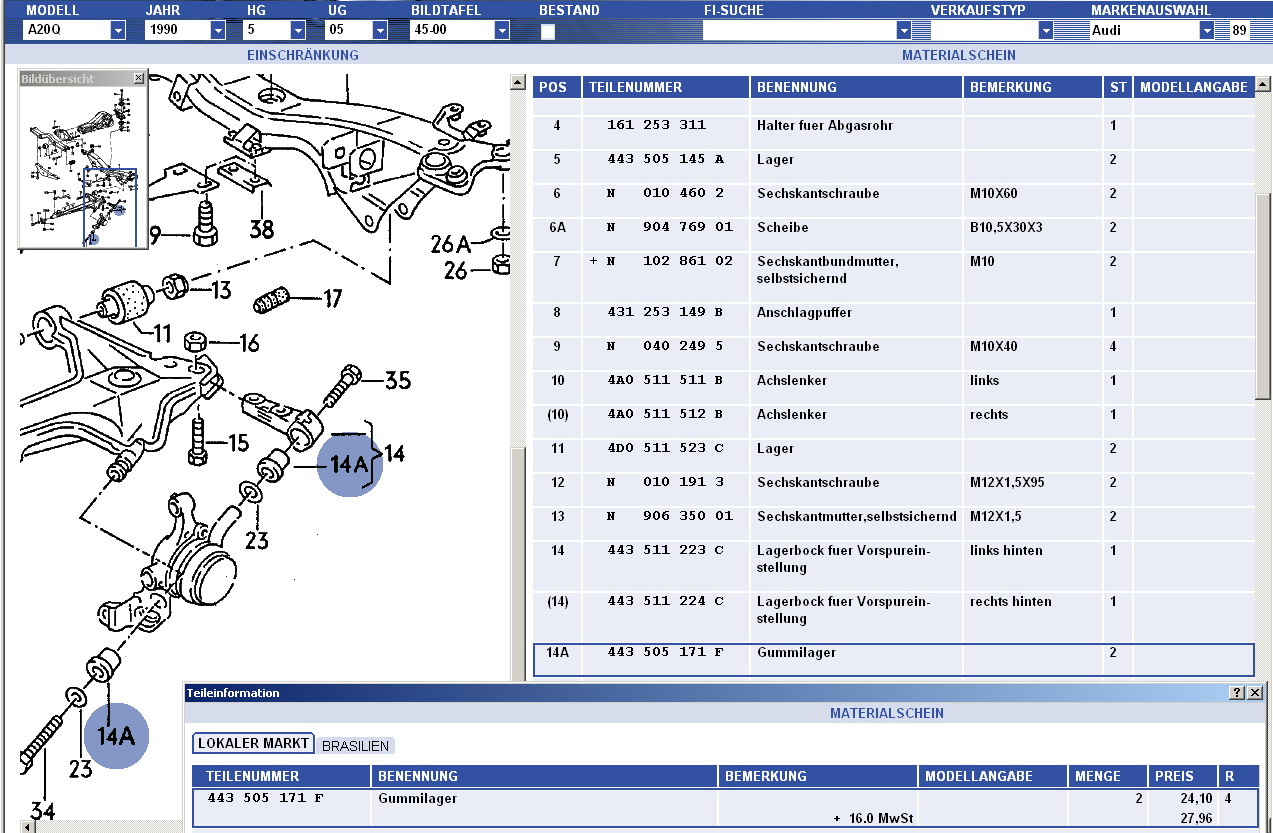Select the lower 14A callout bubble
Viewport: 1273px width, 833px height.
(x=115, y=736)
